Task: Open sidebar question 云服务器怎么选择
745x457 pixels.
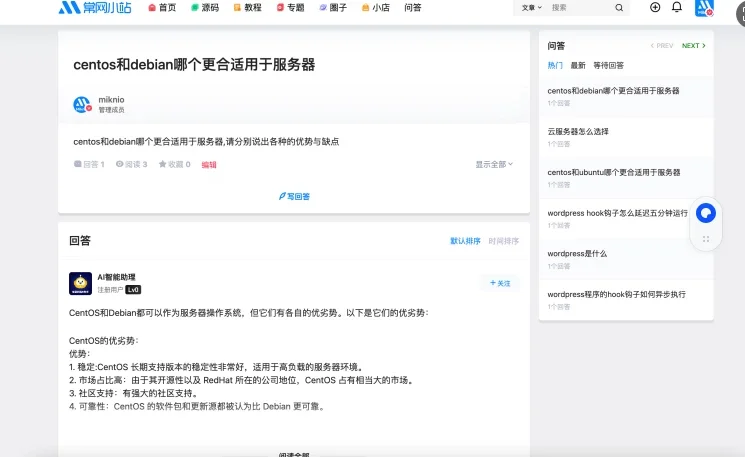Action: pos(578,132)
